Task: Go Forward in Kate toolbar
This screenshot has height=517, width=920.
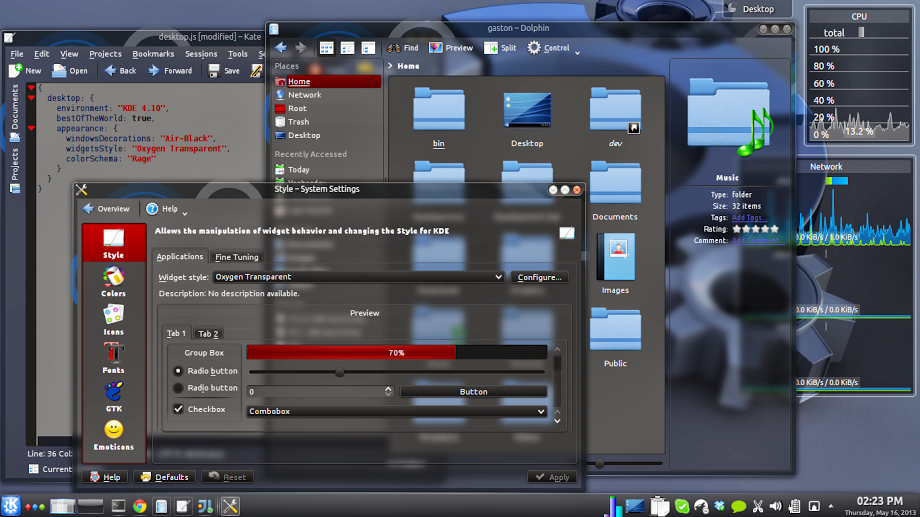Action: 170,70
